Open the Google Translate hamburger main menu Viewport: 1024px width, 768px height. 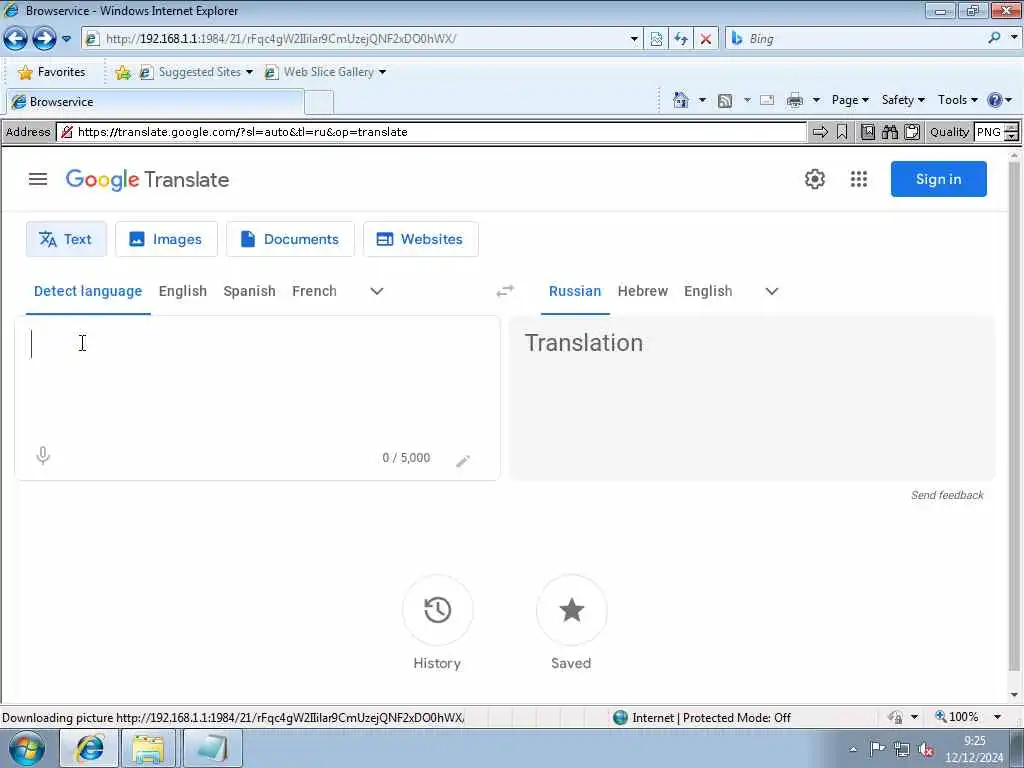tap(38, 179)
